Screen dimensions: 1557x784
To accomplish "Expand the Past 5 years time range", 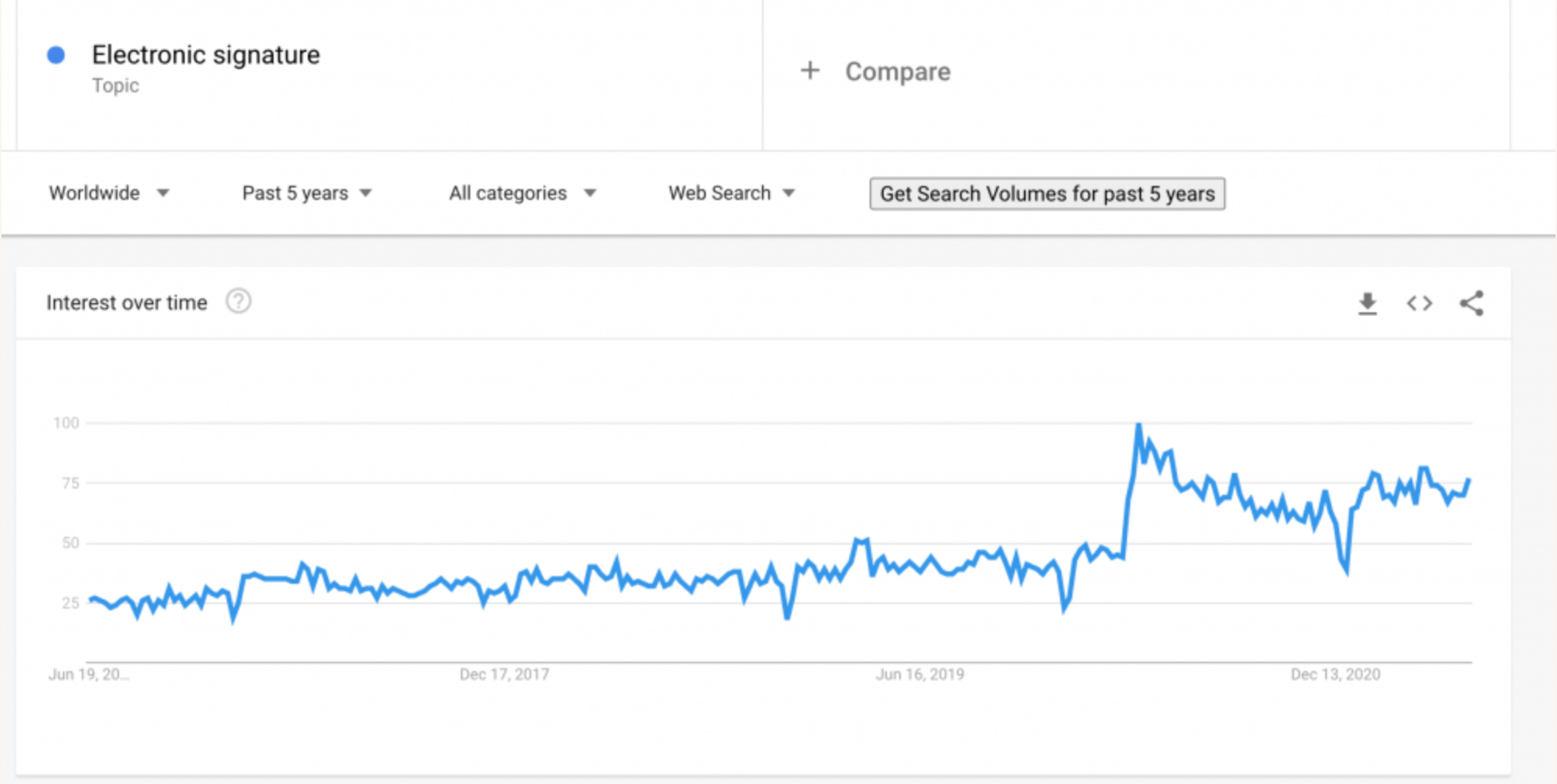I will point(306,194).
